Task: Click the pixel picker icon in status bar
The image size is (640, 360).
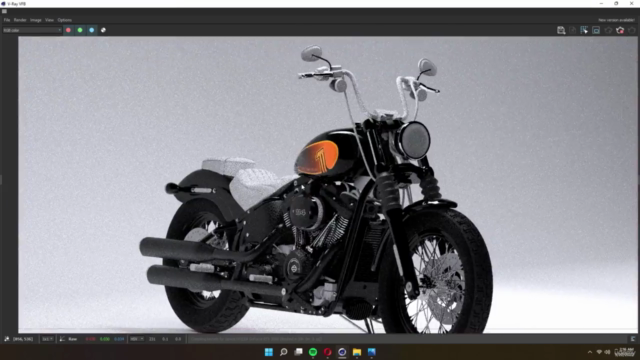Action: pyautogui.click(x=7, y=339)
